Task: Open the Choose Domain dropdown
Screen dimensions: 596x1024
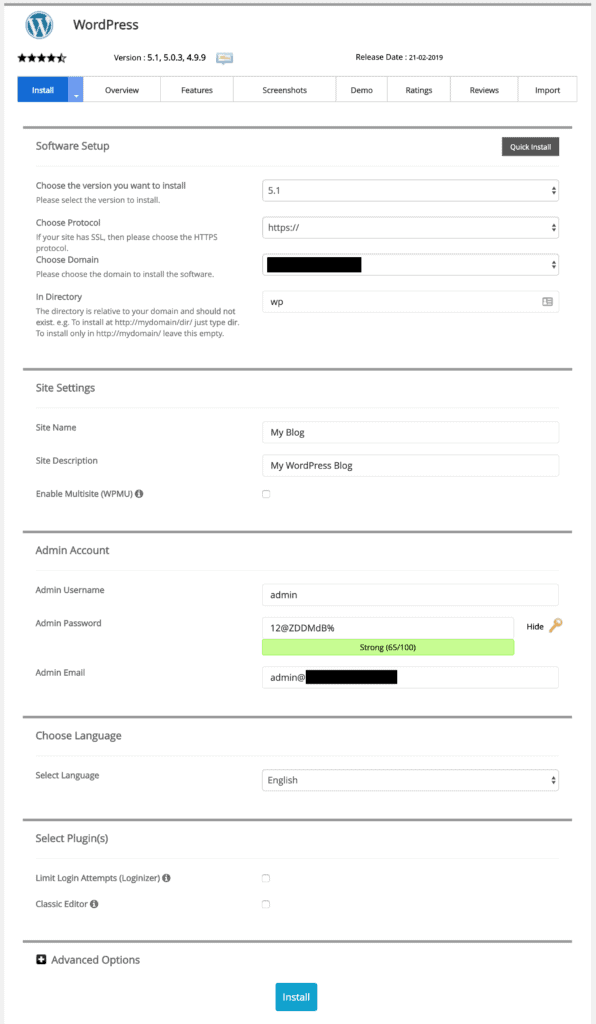Action: 410,264
